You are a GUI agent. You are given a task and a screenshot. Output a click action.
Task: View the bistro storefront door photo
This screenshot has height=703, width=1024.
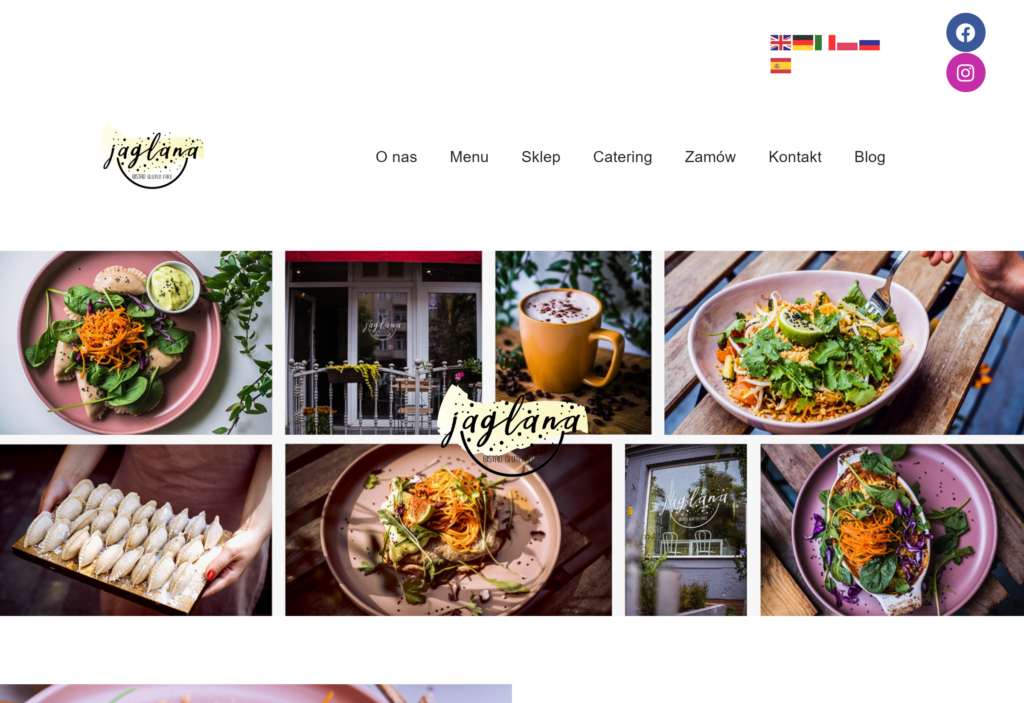(383, 342)
